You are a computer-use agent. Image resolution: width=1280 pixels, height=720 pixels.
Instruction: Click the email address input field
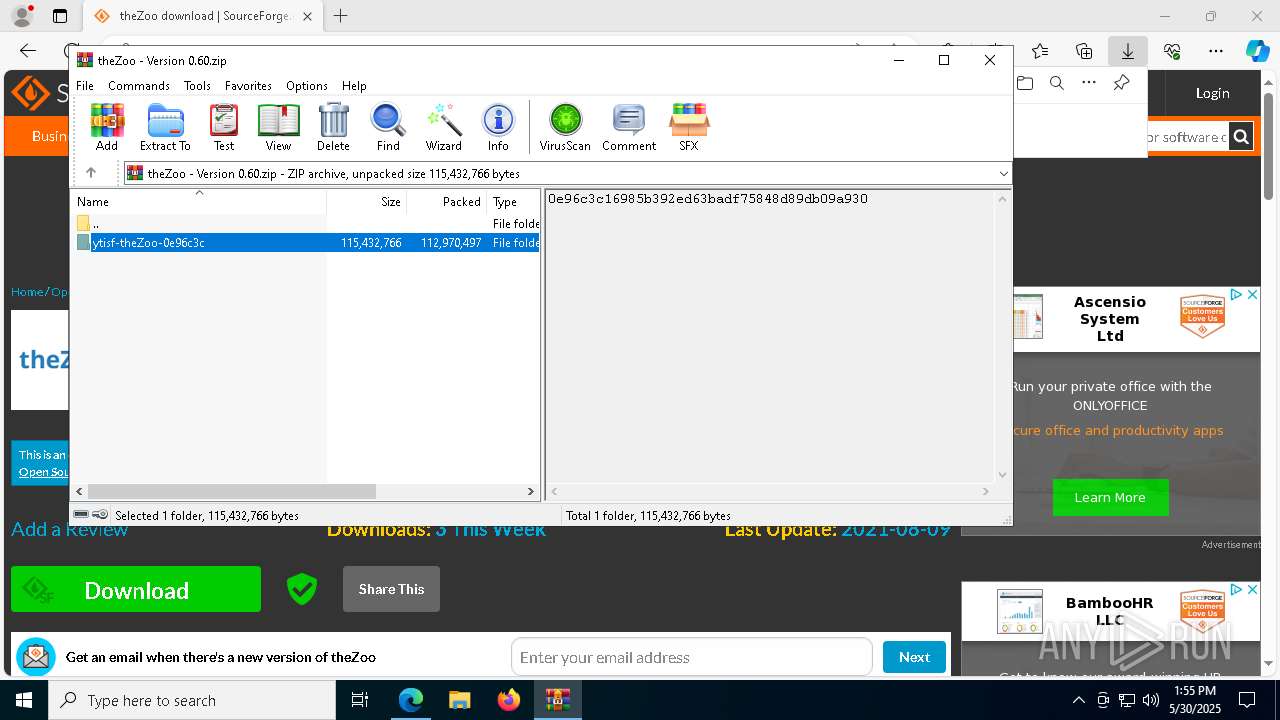click(692, 657)
